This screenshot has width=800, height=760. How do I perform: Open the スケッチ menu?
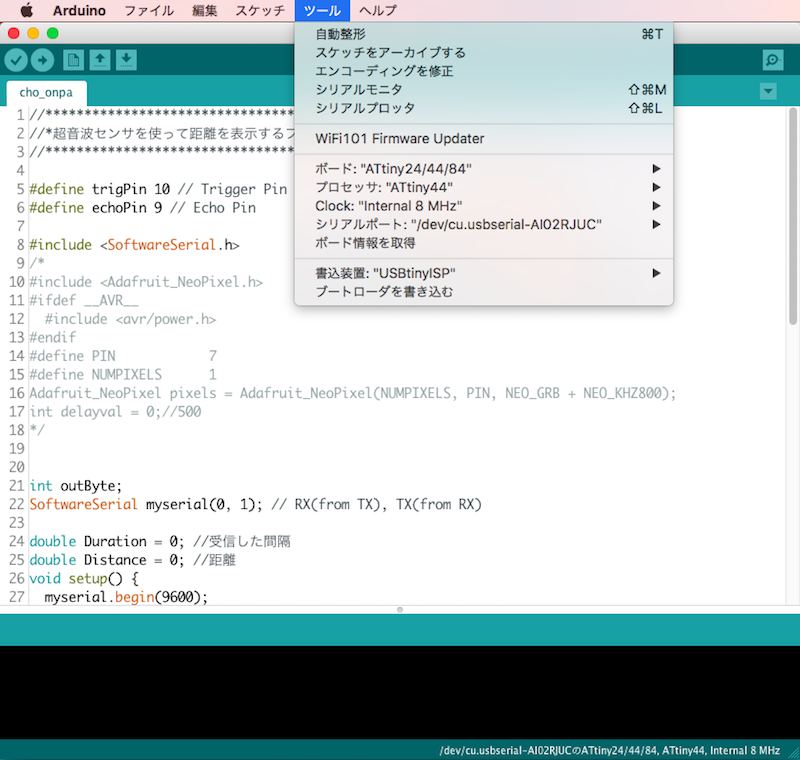pos(260,10)
